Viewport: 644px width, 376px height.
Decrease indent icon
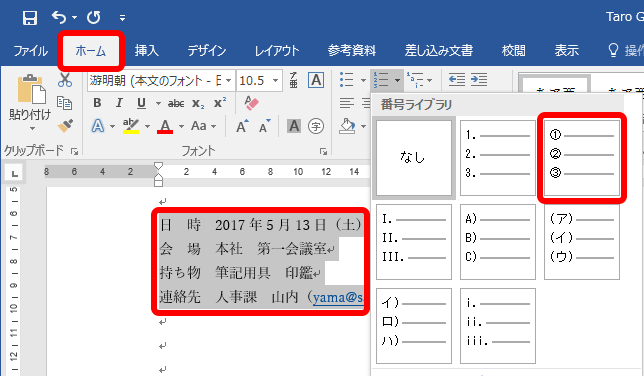[457, 79]
